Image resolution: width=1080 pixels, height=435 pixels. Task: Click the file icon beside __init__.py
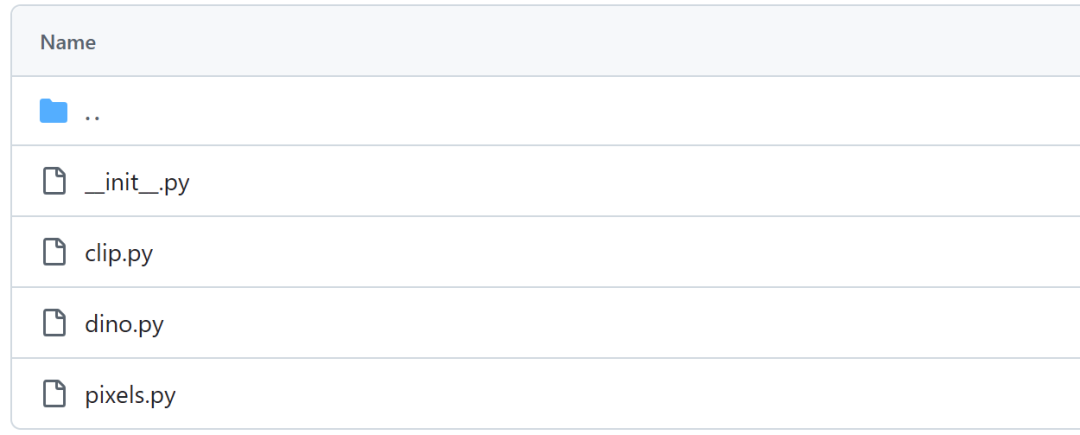54,181
